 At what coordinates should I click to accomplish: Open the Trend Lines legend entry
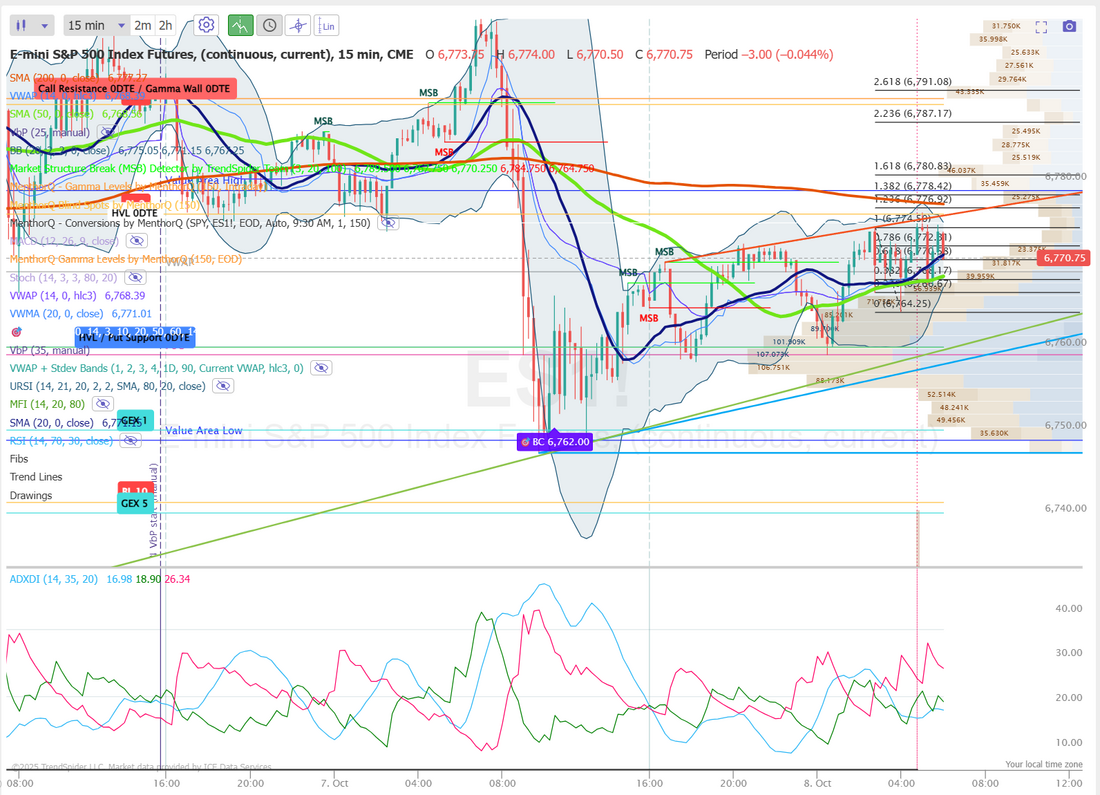point(36,477)
